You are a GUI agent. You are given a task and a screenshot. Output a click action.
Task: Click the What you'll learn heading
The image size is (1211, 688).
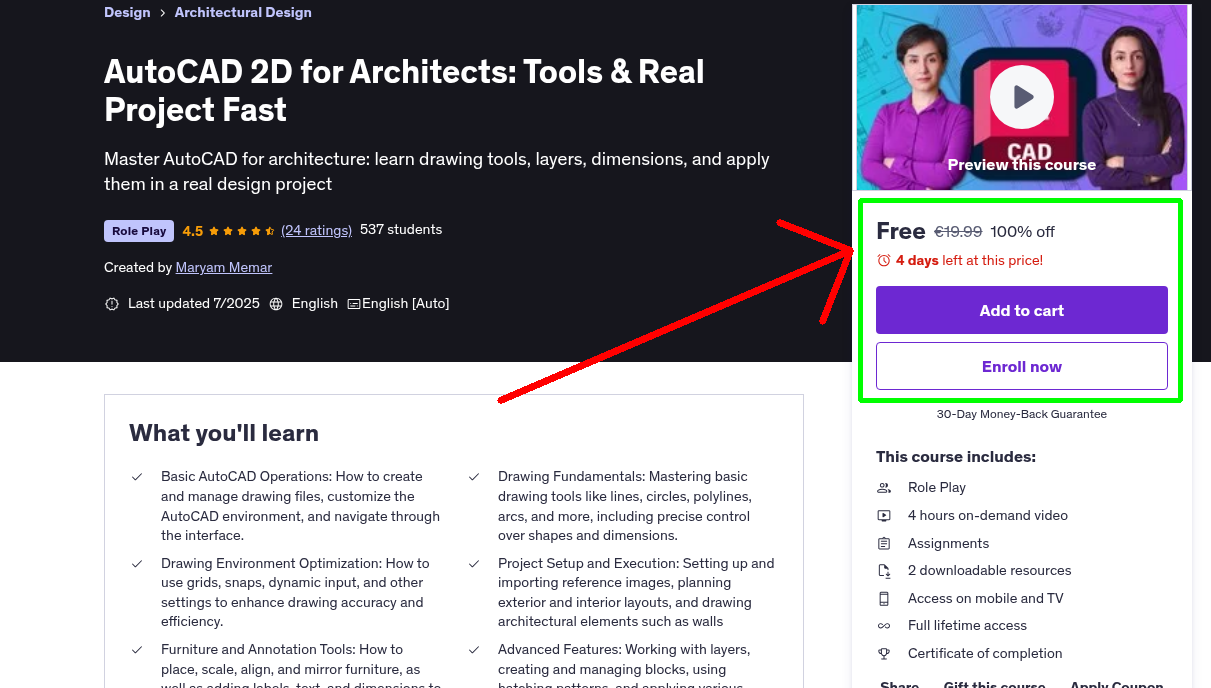click(x=224, y=433)
